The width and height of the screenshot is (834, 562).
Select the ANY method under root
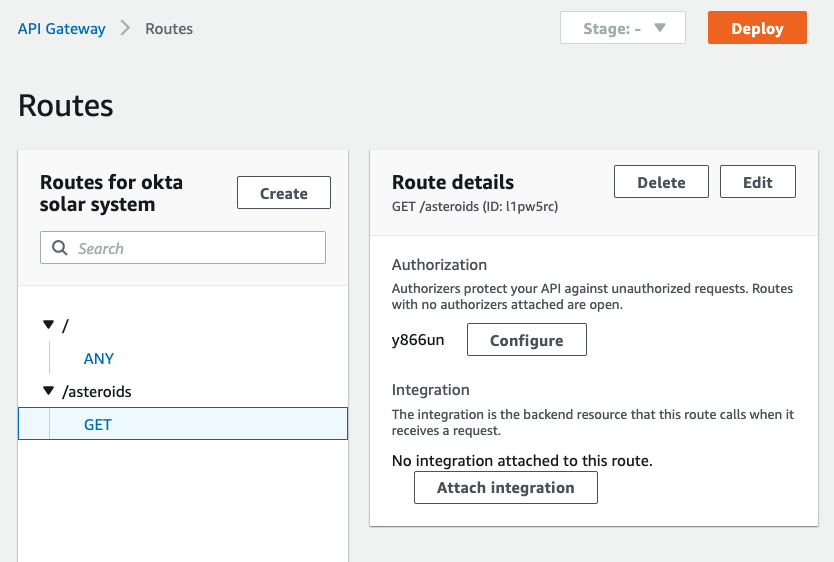tap(98, 359)
